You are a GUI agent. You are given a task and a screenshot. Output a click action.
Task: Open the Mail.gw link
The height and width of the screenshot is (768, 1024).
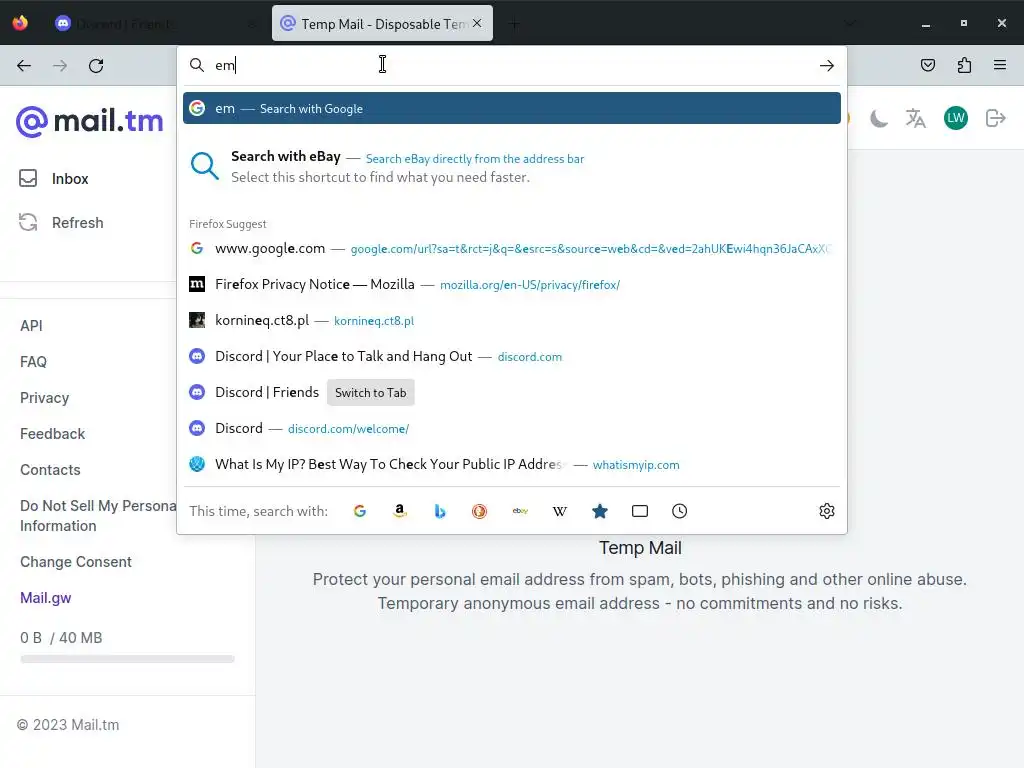coord(46,598)
